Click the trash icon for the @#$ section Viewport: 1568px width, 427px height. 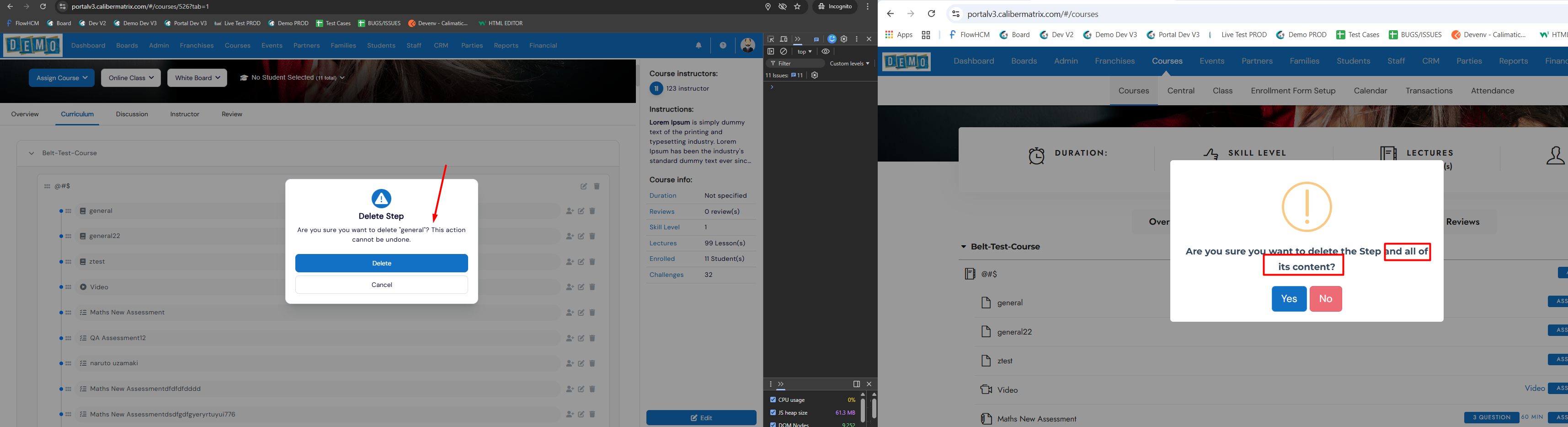click(x=597, y=186)
